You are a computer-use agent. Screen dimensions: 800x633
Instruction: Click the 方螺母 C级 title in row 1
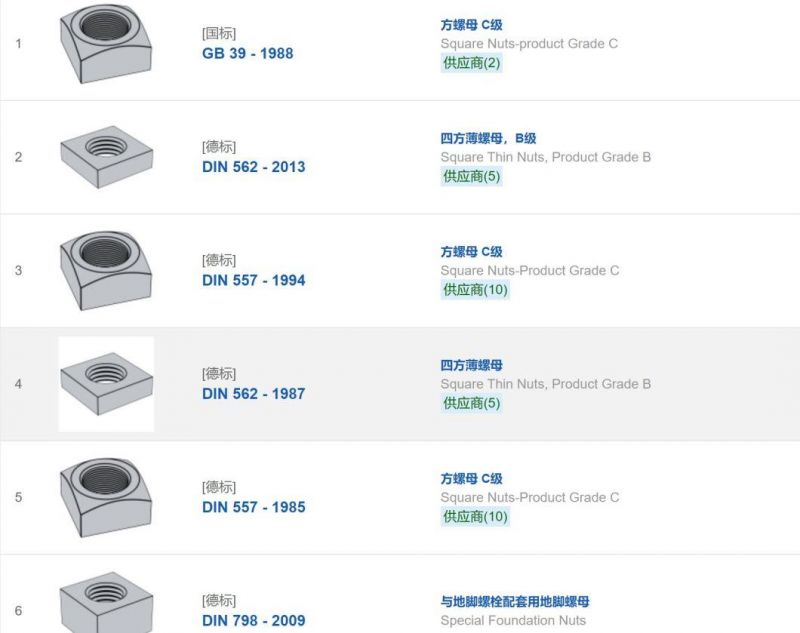(471, 24)
